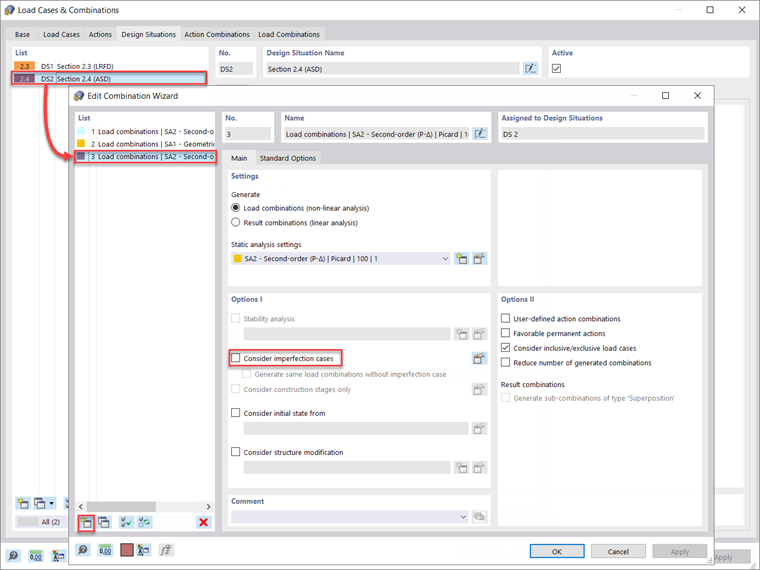This screenshot has width=760, height=570.
Task: Switch to the Standard Options tab
Action: (x=287, y=158)
